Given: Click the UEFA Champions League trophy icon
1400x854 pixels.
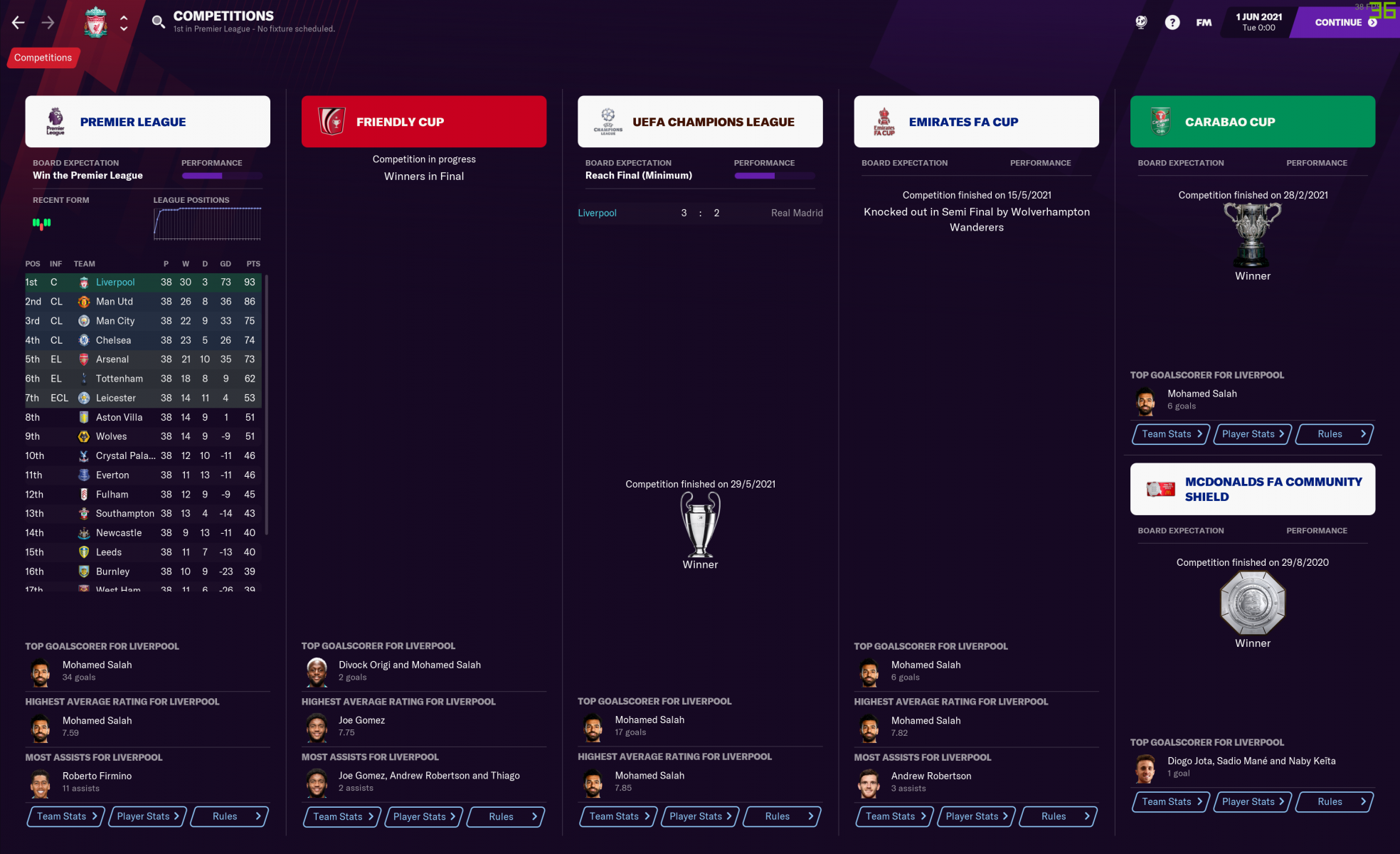Looking at the screenshot, I should click(700, 525).
